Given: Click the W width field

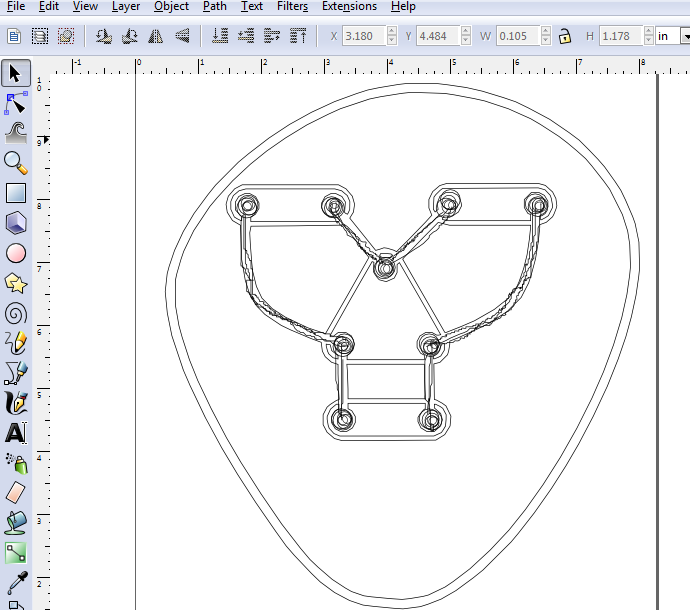Looking at the screenshot, I should (518, 36).
